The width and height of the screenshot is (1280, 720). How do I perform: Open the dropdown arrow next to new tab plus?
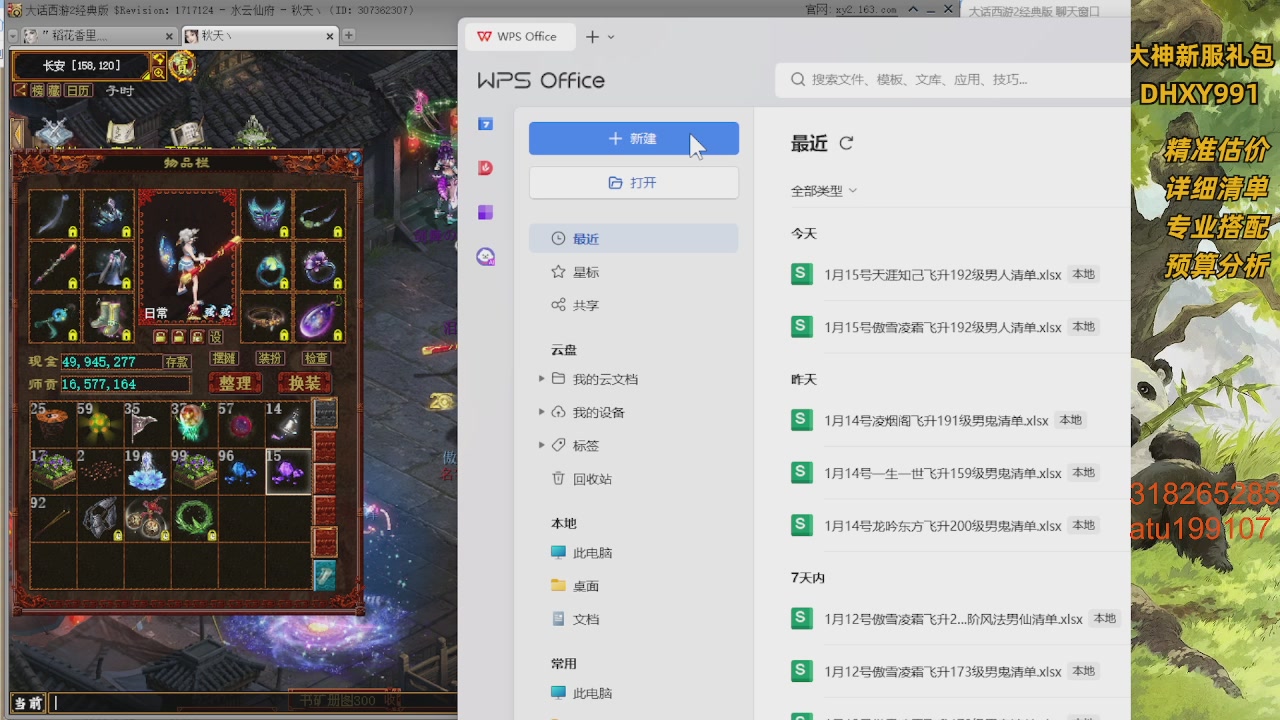[611, 37]
